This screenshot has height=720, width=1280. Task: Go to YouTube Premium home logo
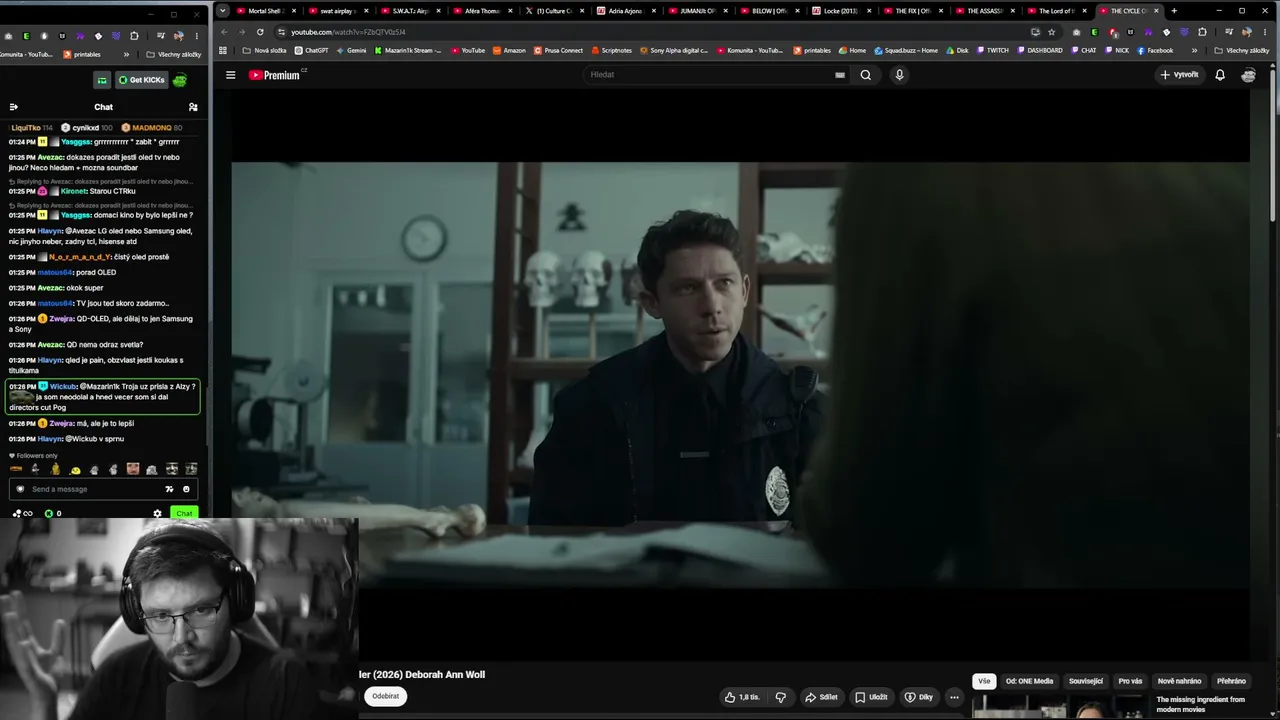274,75
